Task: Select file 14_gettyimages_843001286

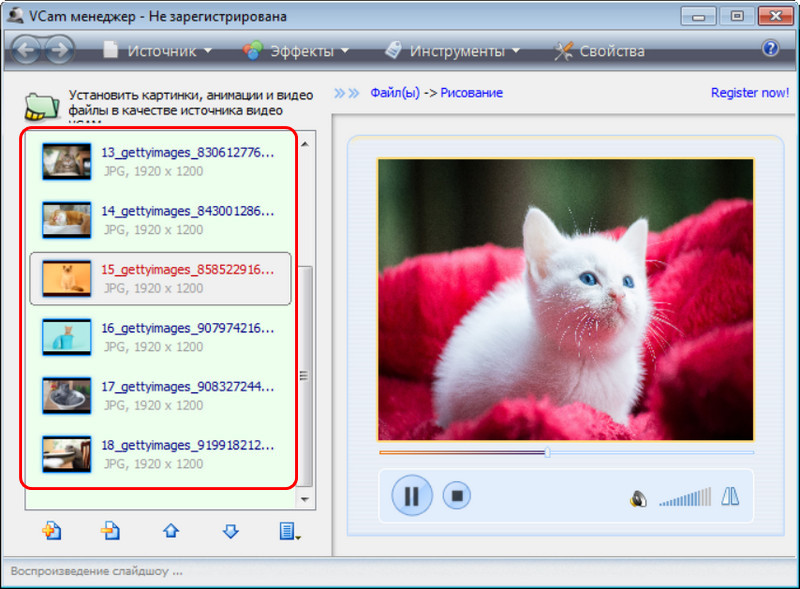Action: click(x=160, y=220)
